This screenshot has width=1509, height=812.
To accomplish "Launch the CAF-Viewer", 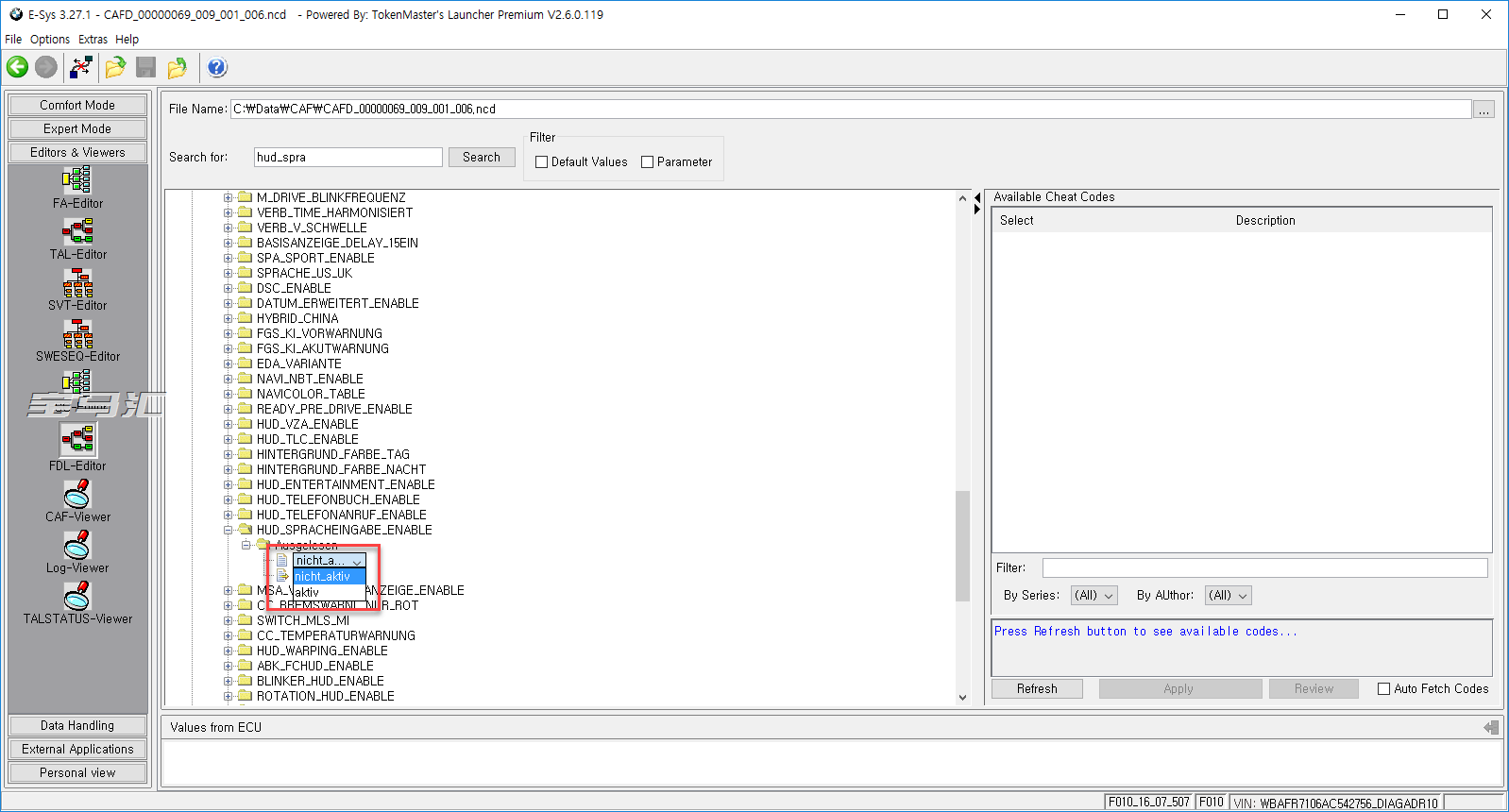I will (x=77, y=500).
